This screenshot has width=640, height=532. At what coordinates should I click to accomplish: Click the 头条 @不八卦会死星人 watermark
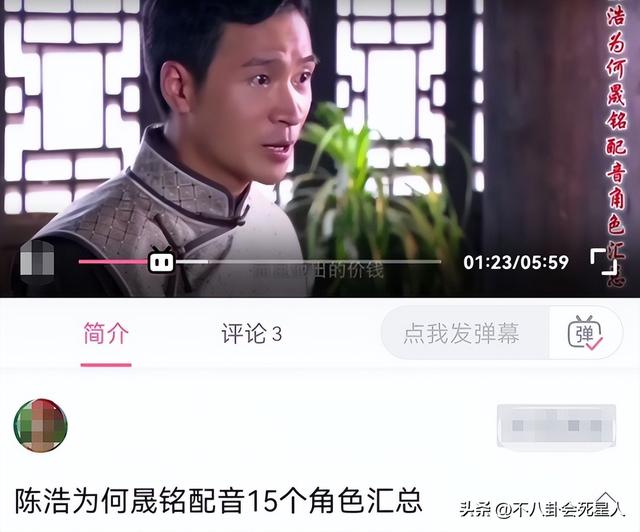(x=542, y=509)
